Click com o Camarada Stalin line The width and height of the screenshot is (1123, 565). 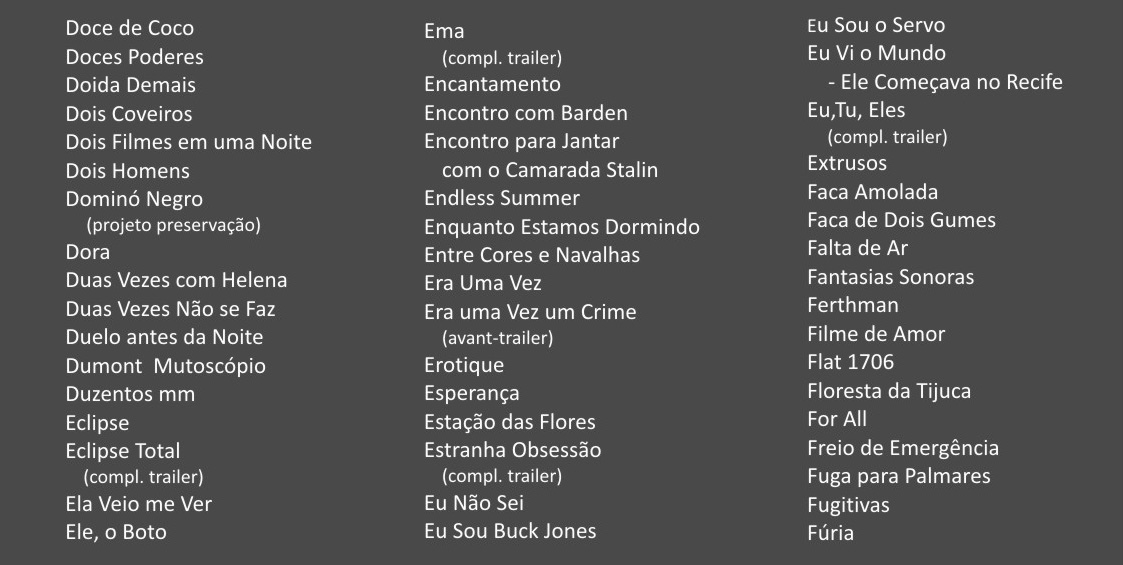click(x=550, y=170)
